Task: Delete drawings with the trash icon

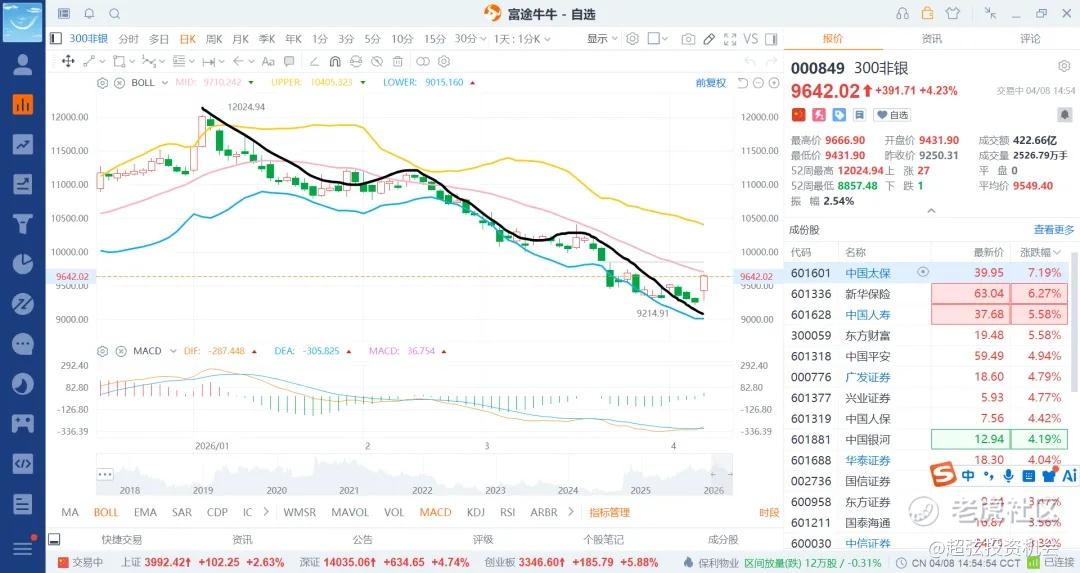Action: (x=397, y=61)
